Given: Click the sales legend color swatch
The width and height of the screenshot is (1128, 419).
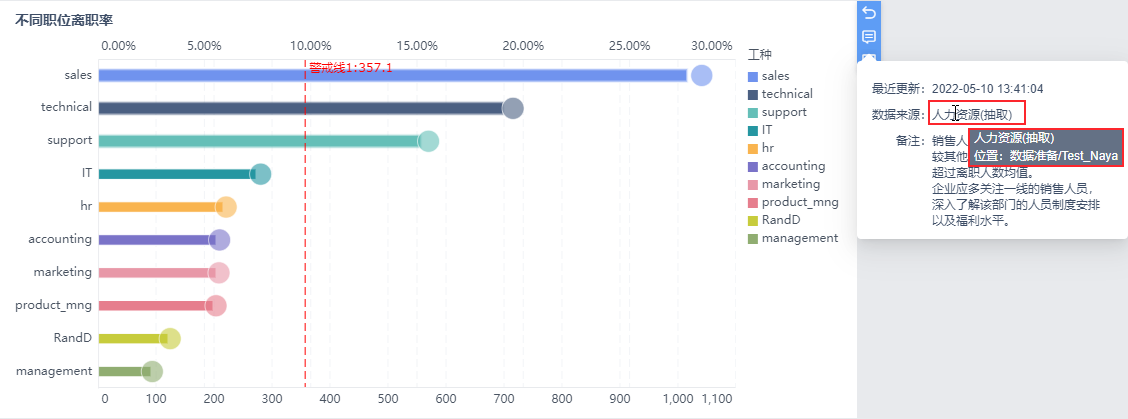Looking at the screenshot, I should point(753,76).
